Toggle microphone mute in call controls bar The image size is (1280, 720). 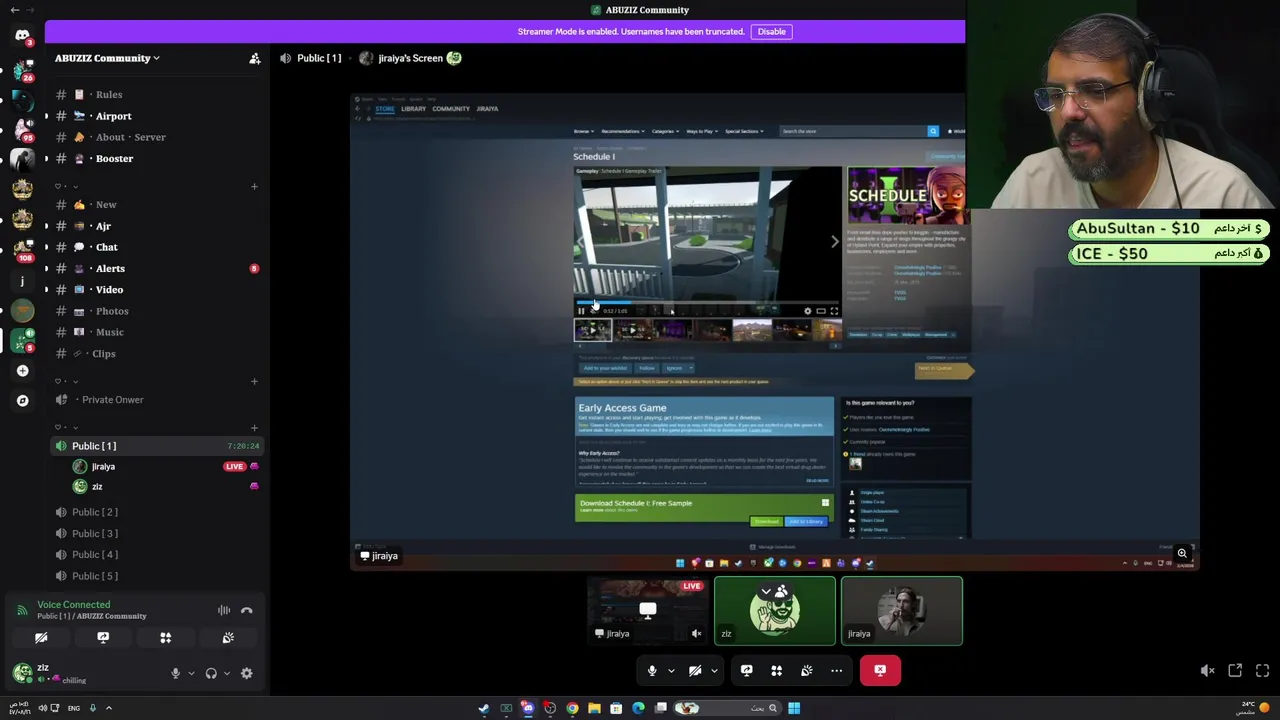point(652,670)
